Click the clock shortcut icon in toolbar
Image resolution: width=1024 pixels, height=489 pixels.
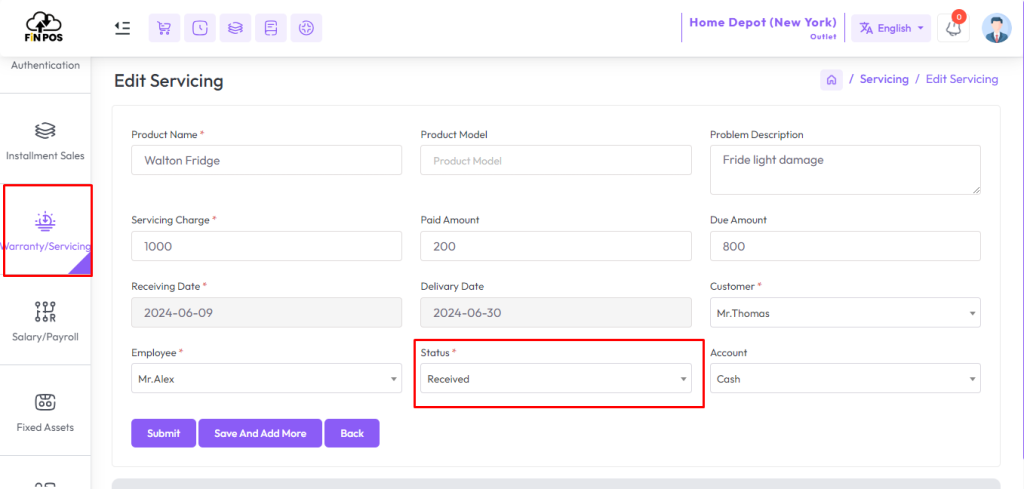(200, 28)
